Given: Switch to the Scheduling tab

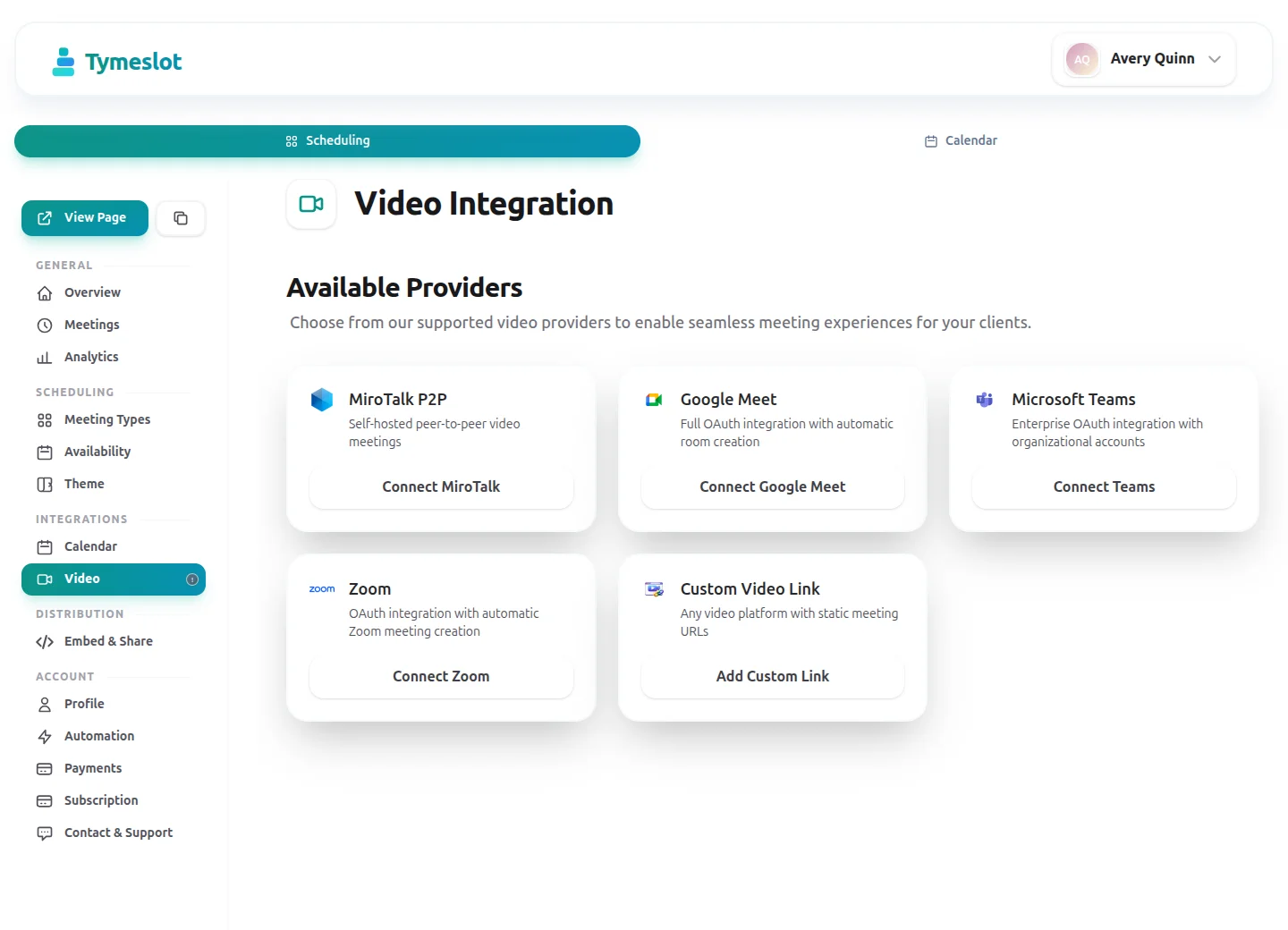Looking at the screenshot, I should [x=327, y=140].
